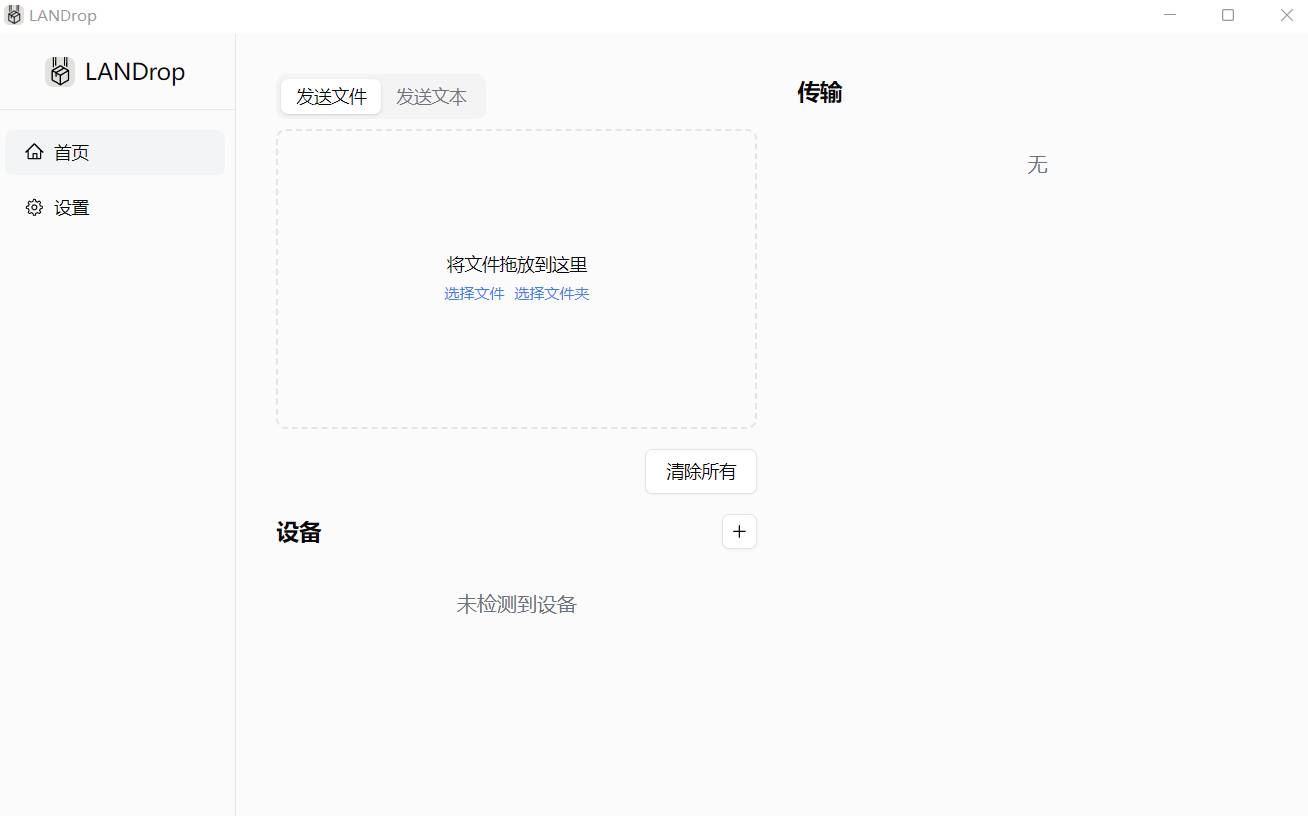Click the dashed file drop zone area

[516, 370]
